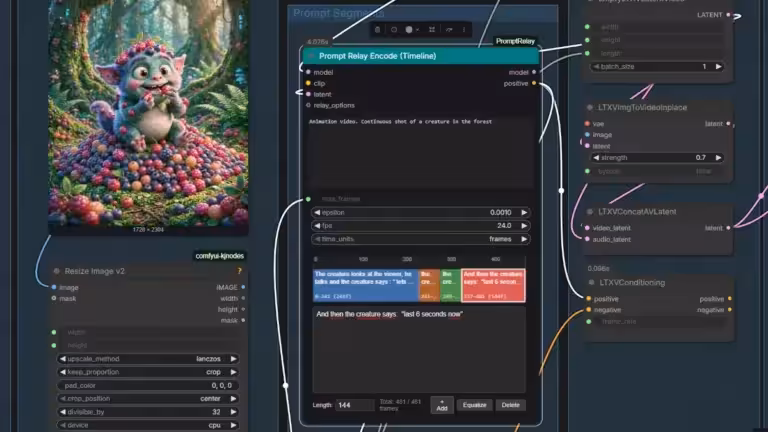
Task: Click the divisible_by value field
Action: click(x=148, y=412)
